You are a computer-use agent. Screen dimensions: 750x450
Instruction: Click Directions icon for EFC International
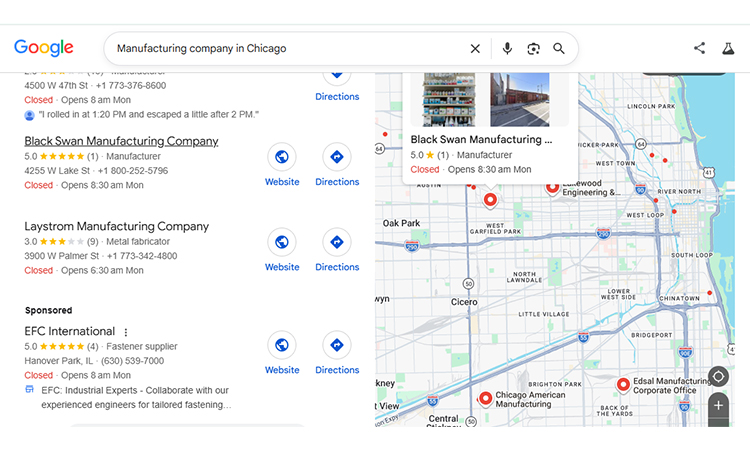point(337,345)
